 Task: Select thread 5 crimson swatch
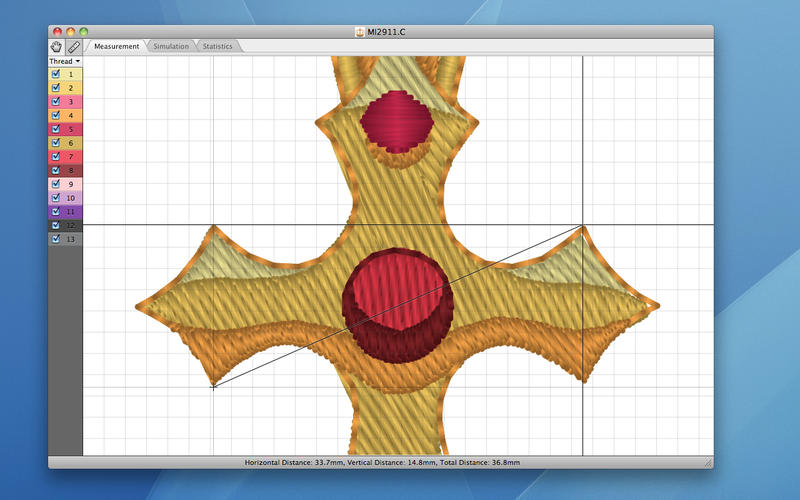(71, 129)
